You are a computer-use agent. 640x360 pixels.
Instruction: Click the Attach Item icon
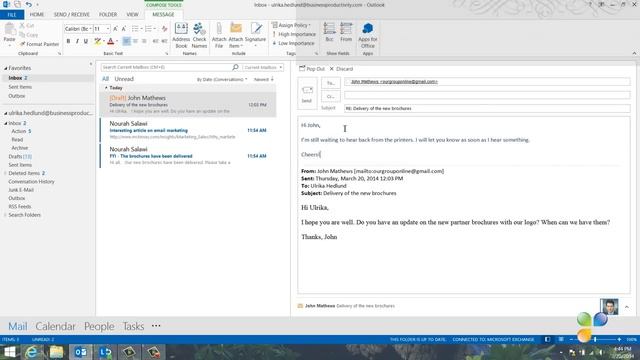click(x=236, y=35)
